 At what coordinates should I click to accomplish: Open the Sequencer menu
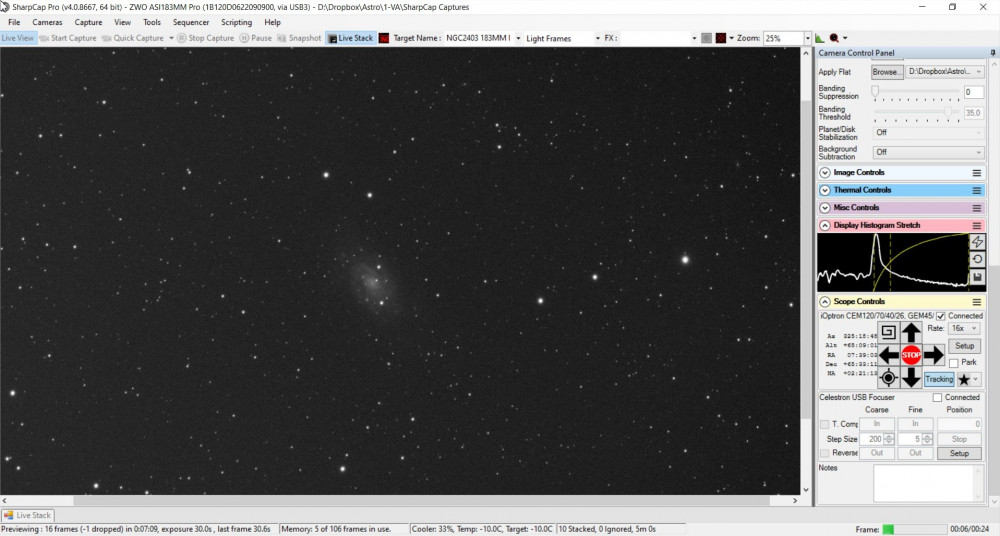(191, 22)
